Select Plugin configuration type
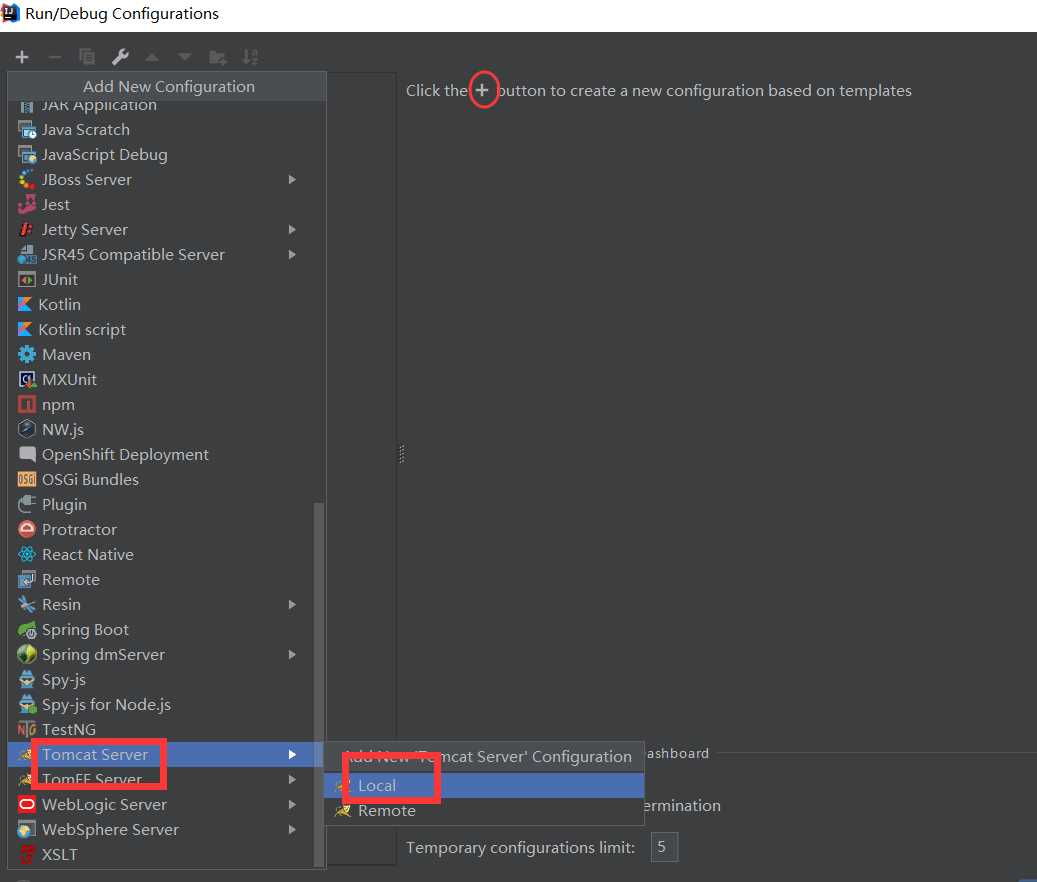 pyautogui.click(x=161, y=504)
